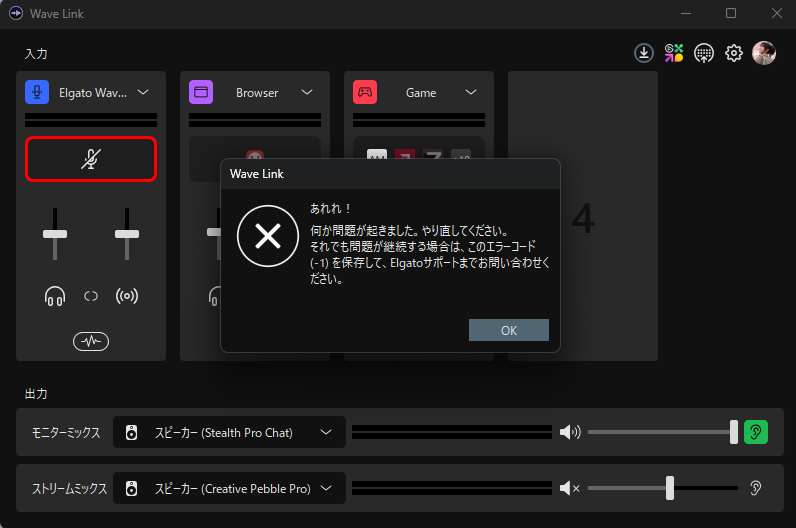This screenshot has height=528, width=796.
Task: Toggle stream mix broadcast mute on mic channel
Action: click(127, 296)
